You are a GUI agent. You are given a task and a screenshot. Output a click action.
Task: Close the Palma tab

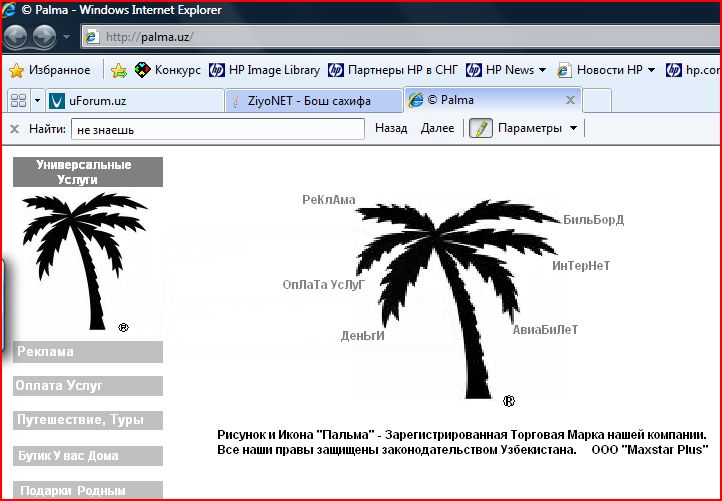[570, 100]
